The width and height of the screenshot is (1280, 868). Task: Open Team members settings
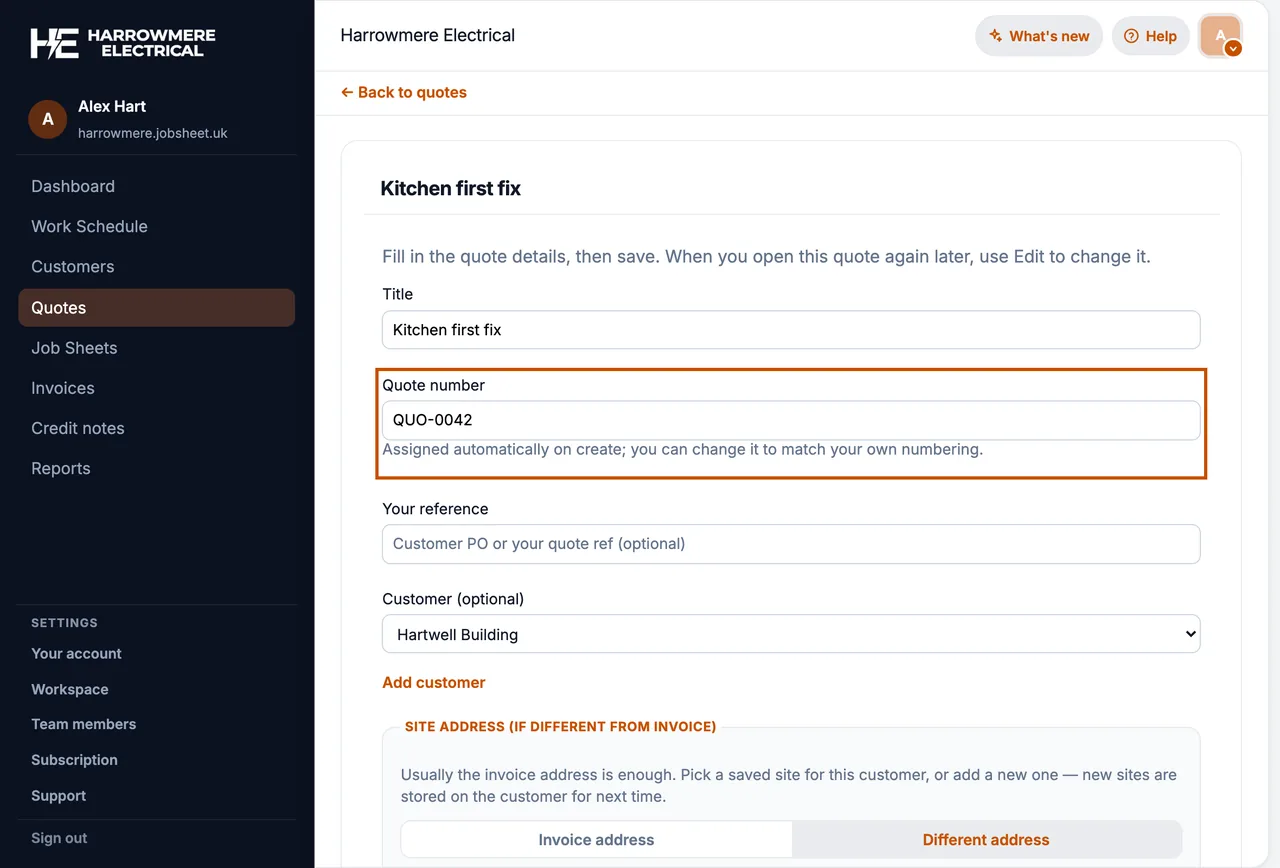(84, 724)
